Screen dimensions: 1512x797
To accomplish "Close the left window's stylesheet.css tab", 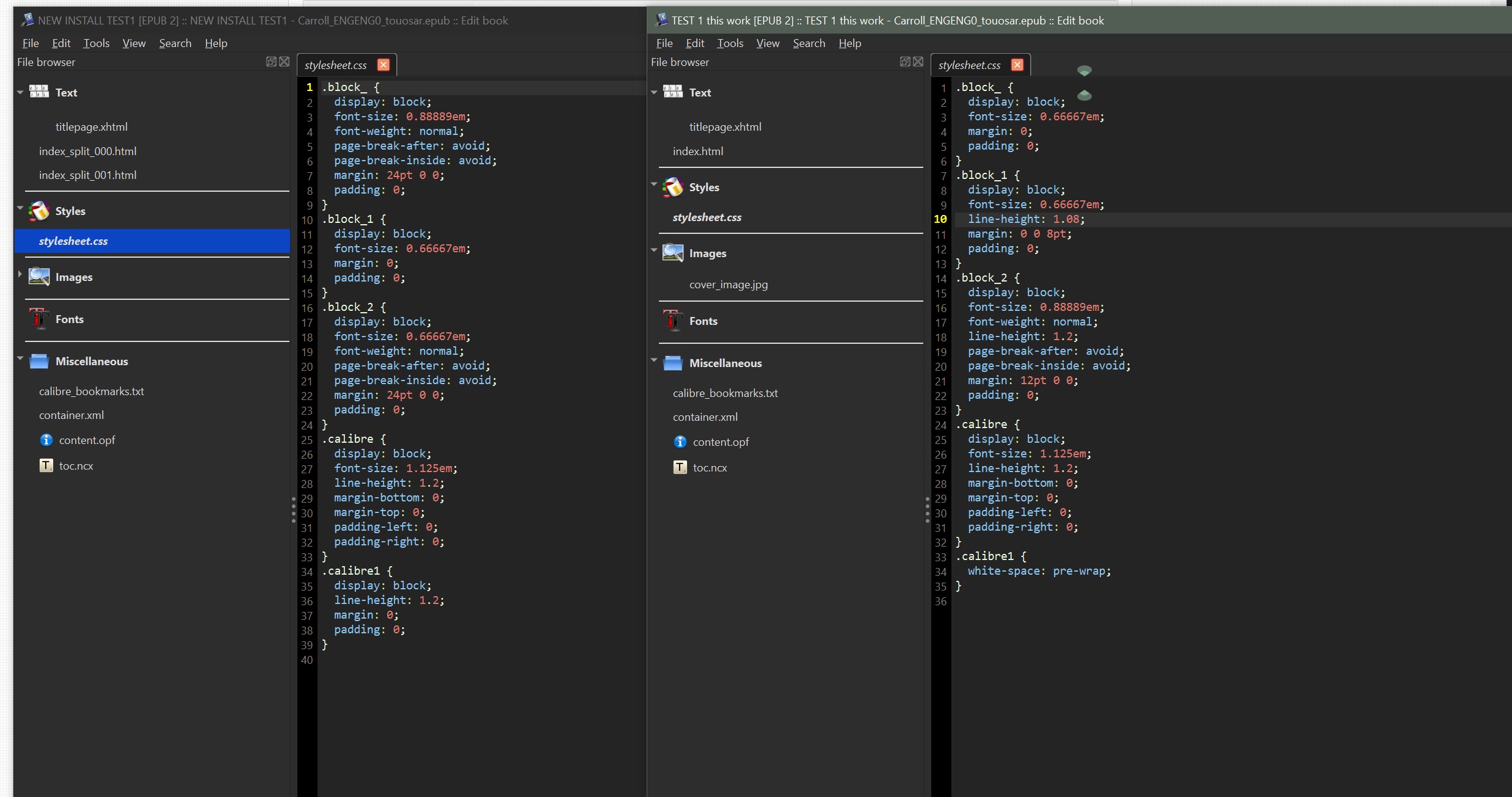I will pyautogui.click(x=383, y=65).
